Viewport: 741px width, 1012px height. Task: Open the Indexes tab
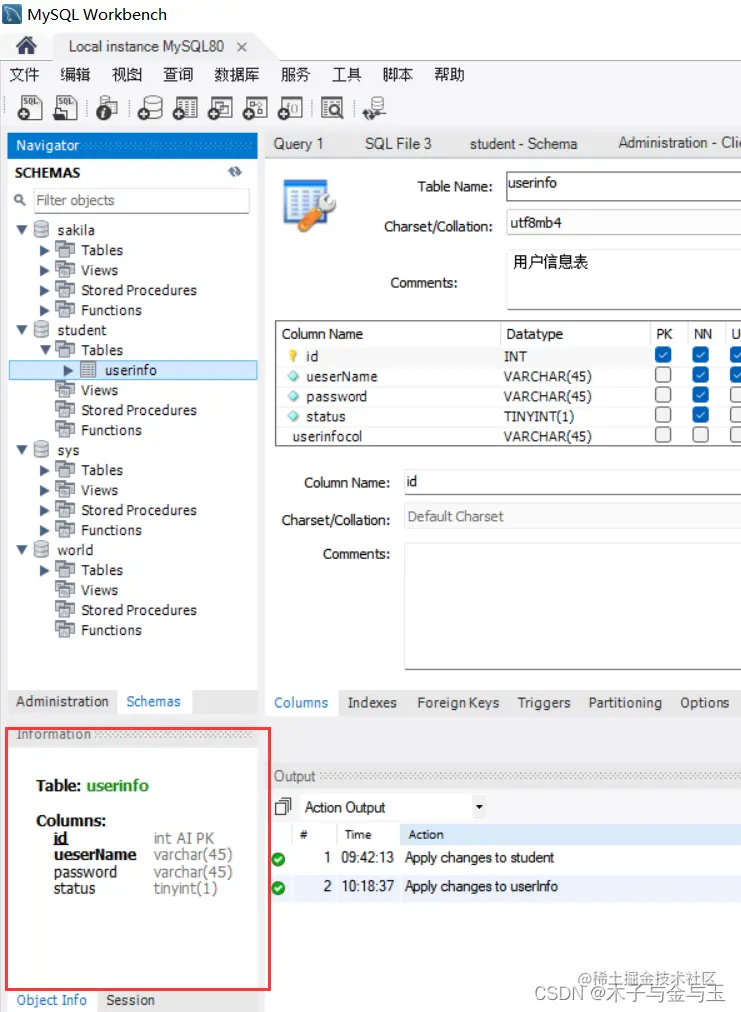pyautogui.click(x=372, y=703)
